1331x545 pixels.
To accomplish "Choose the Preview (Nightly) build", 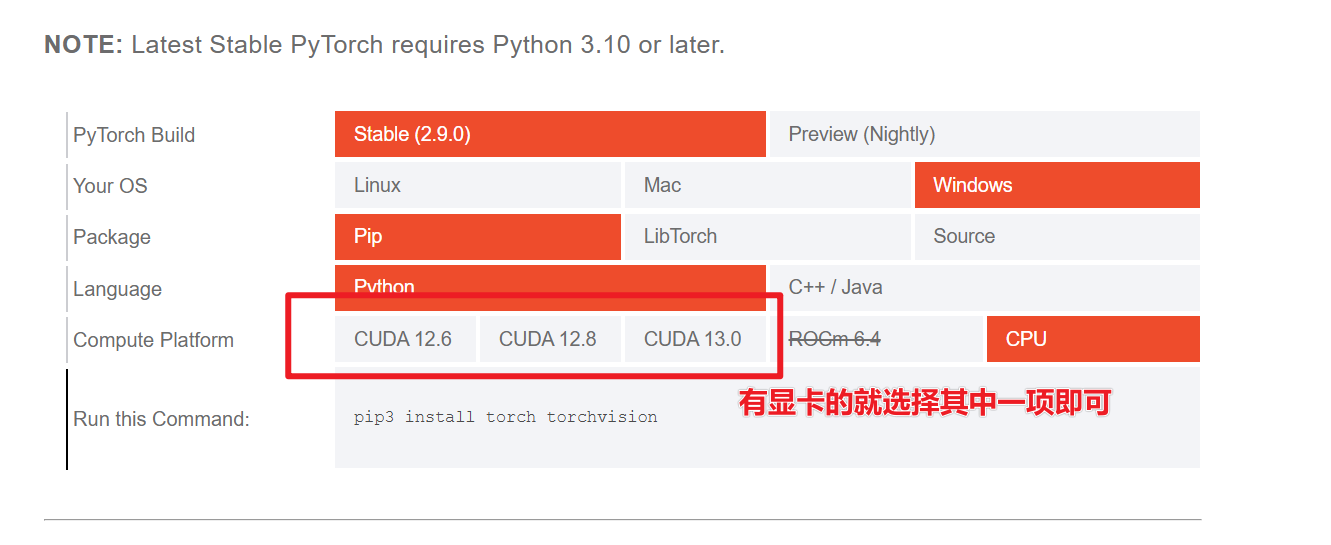I will pos(983,134).
